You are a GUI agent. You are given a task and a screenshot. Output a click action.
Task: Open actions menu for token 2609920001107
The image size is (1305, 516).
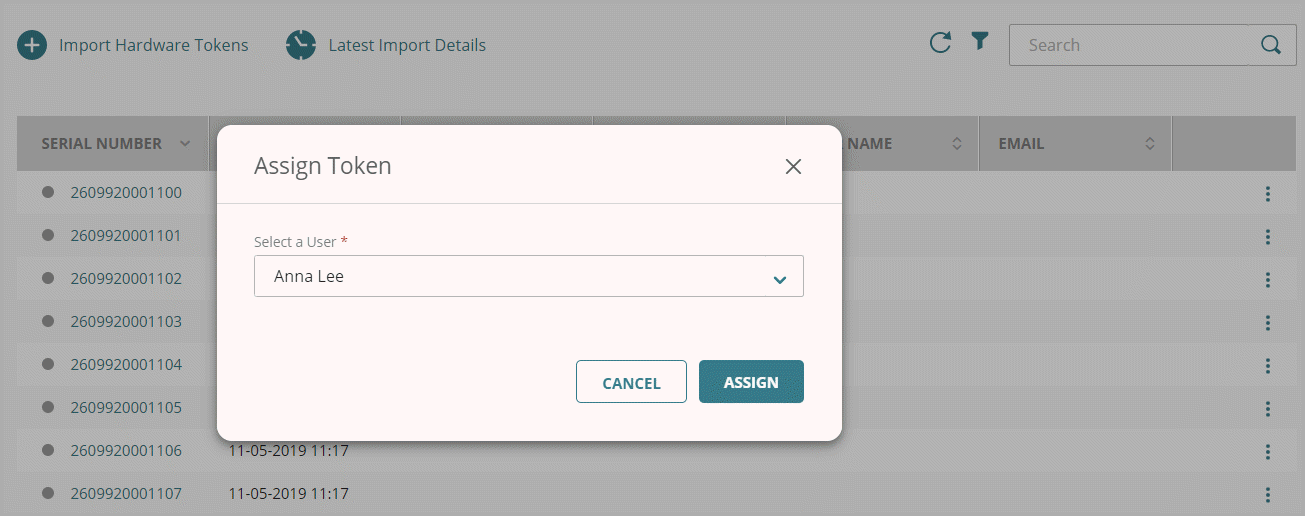pyautogui.click(x=1267, y=494)
